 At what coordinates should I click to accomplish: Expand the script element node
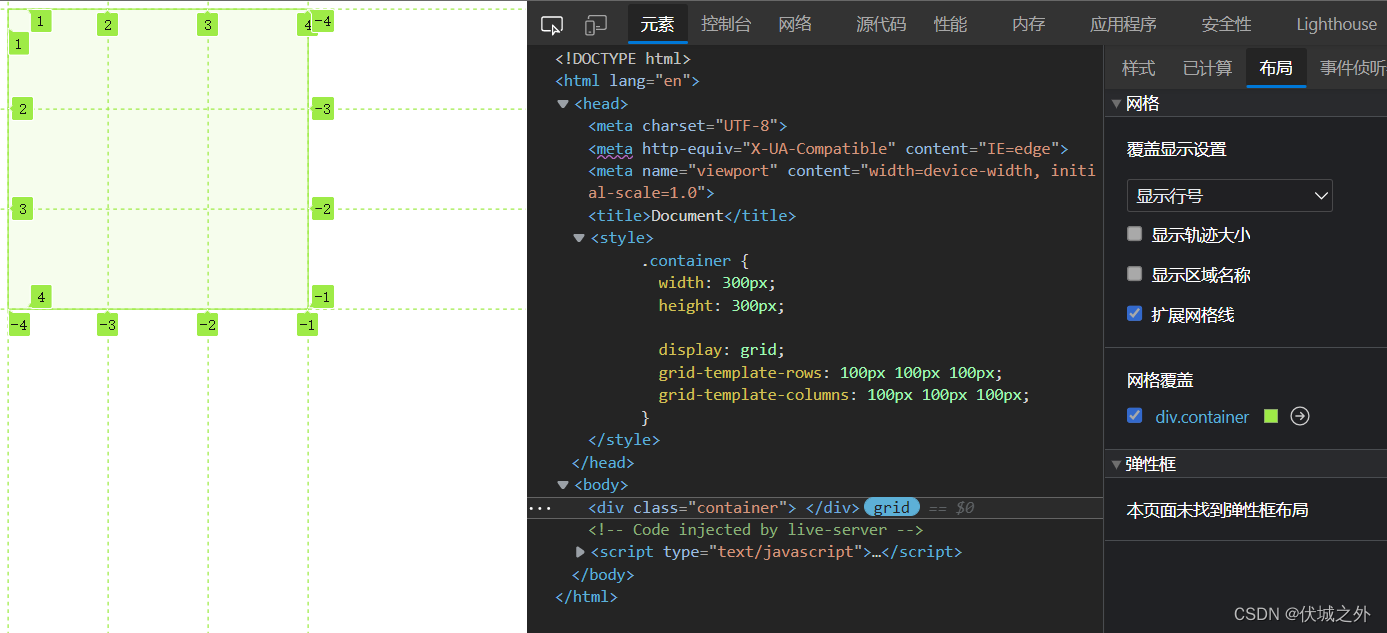click(581, 552)
